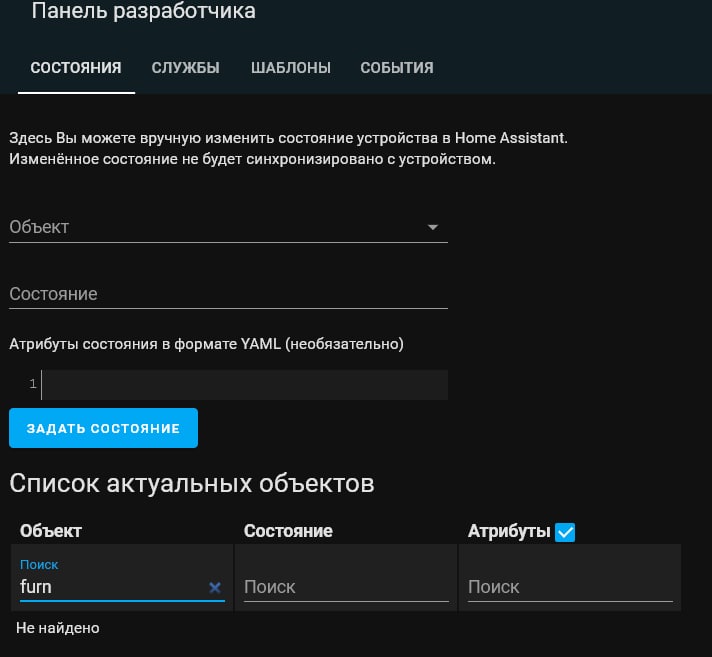Select the СОБЫТИЯ tab
Image resolution: width=712 pixels, height=657 pixels.
click(x=397, y=68)
